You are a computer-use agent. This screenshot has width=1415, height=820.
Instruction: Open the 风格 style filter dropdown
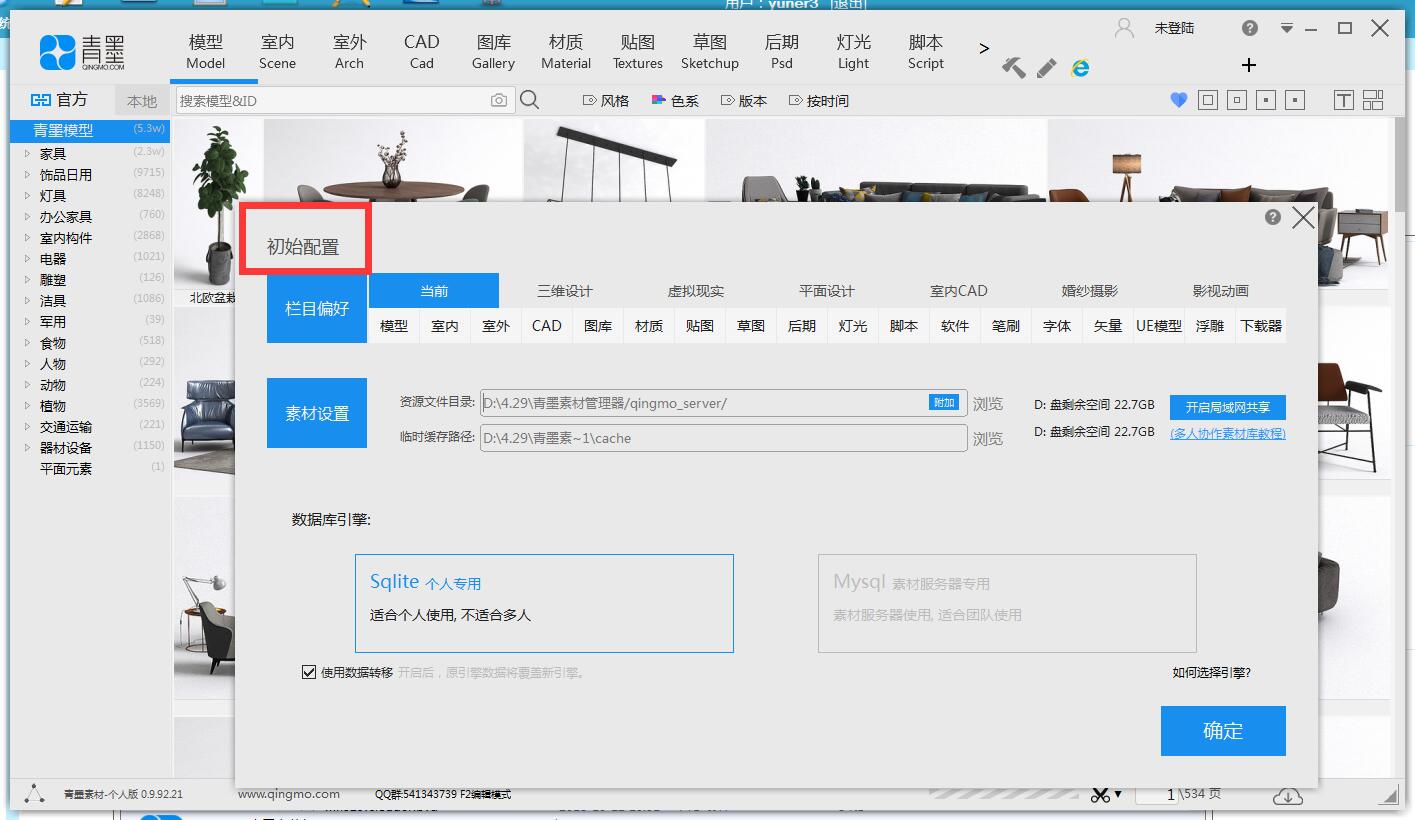point(606,101)
